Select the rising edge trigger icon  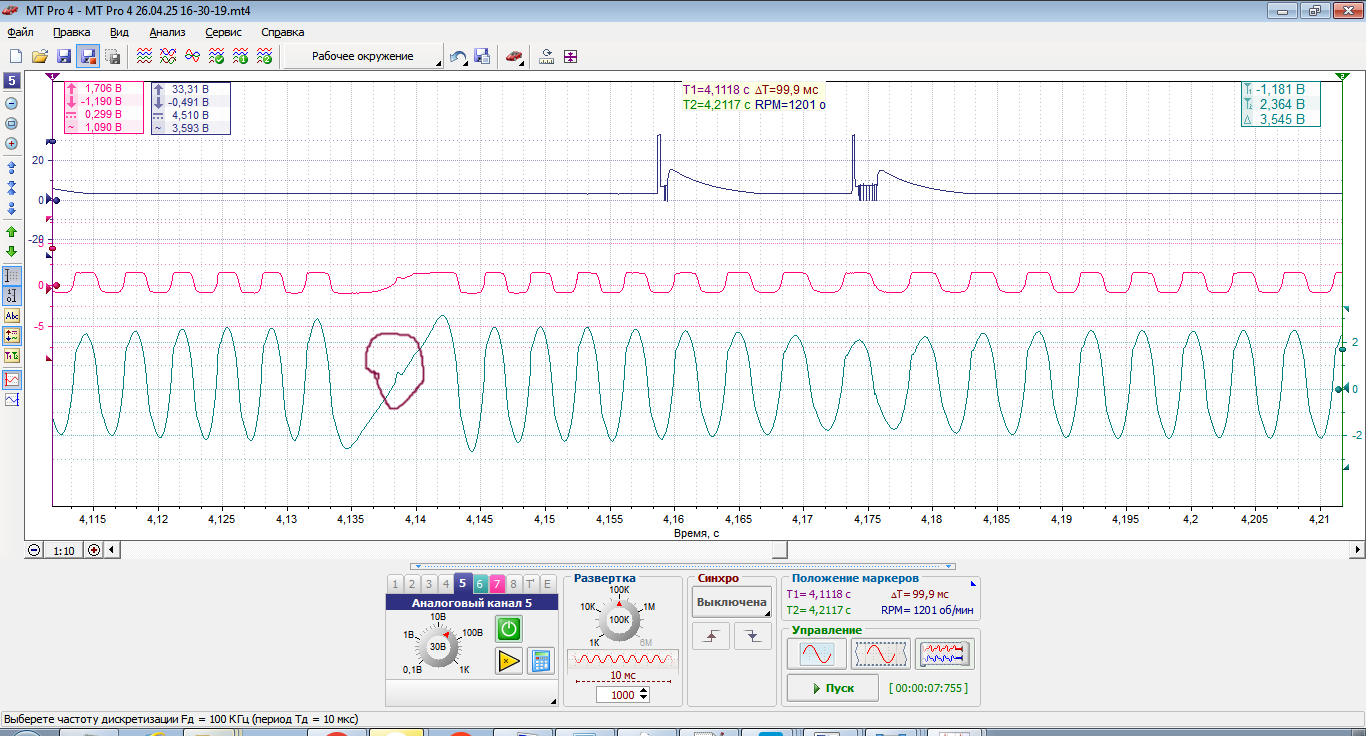pos(711,636)
